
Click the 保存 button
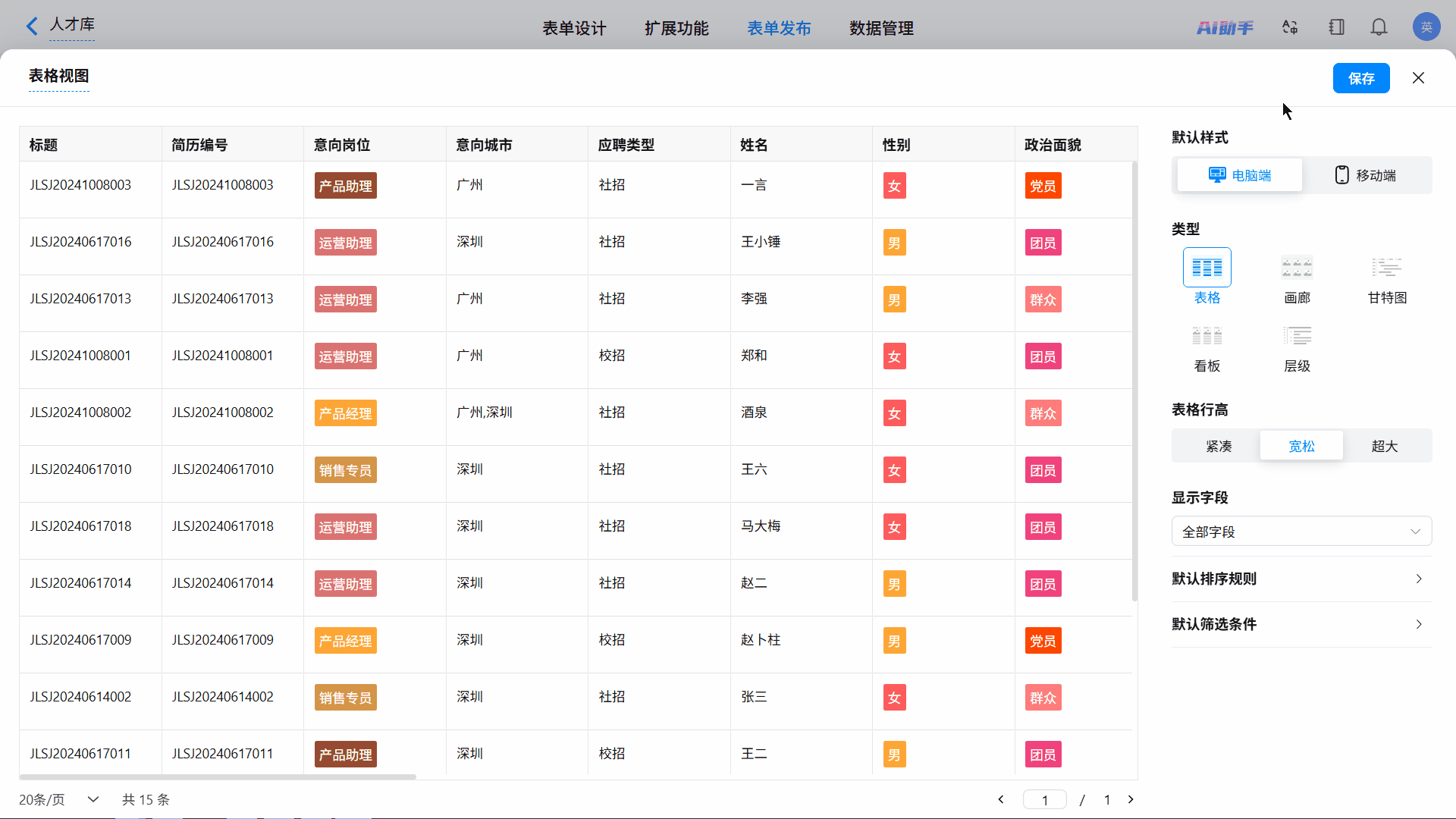coord(1360,78)
